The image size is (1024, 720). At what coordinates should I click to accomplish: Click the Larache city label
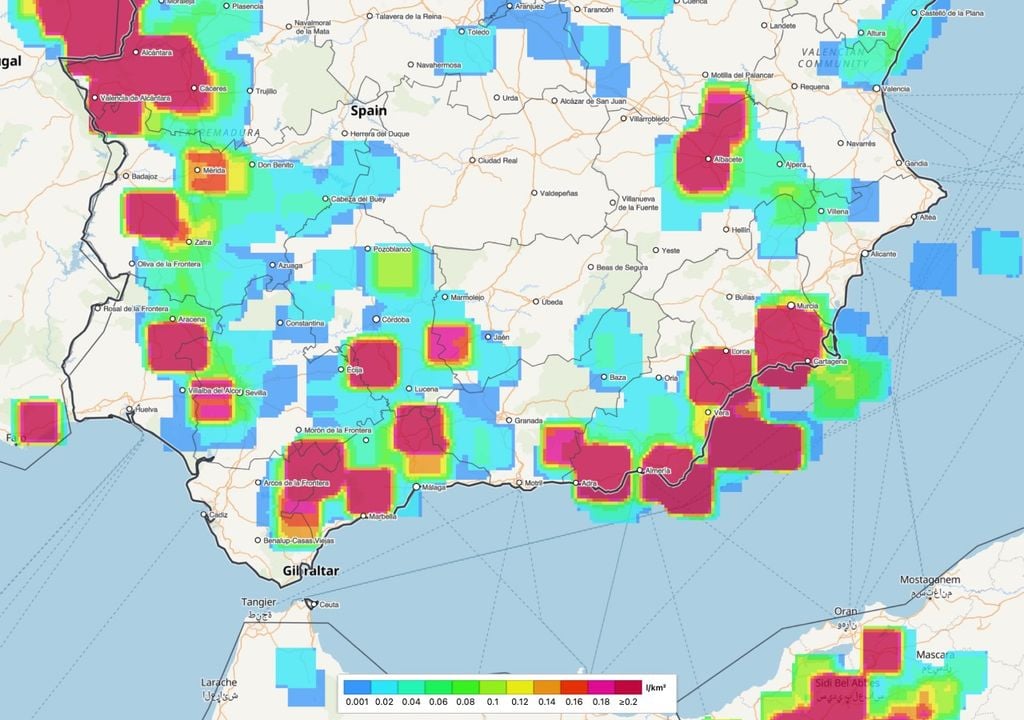tap(219, 682)
